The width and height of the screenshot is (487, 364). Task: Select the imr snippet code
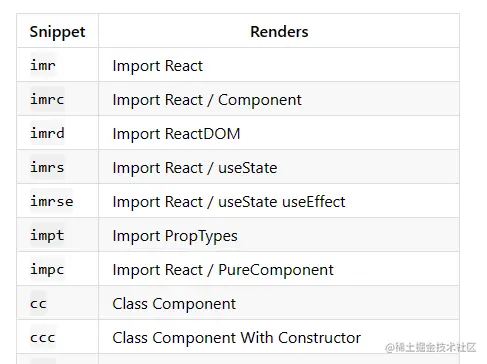point(43,65)
